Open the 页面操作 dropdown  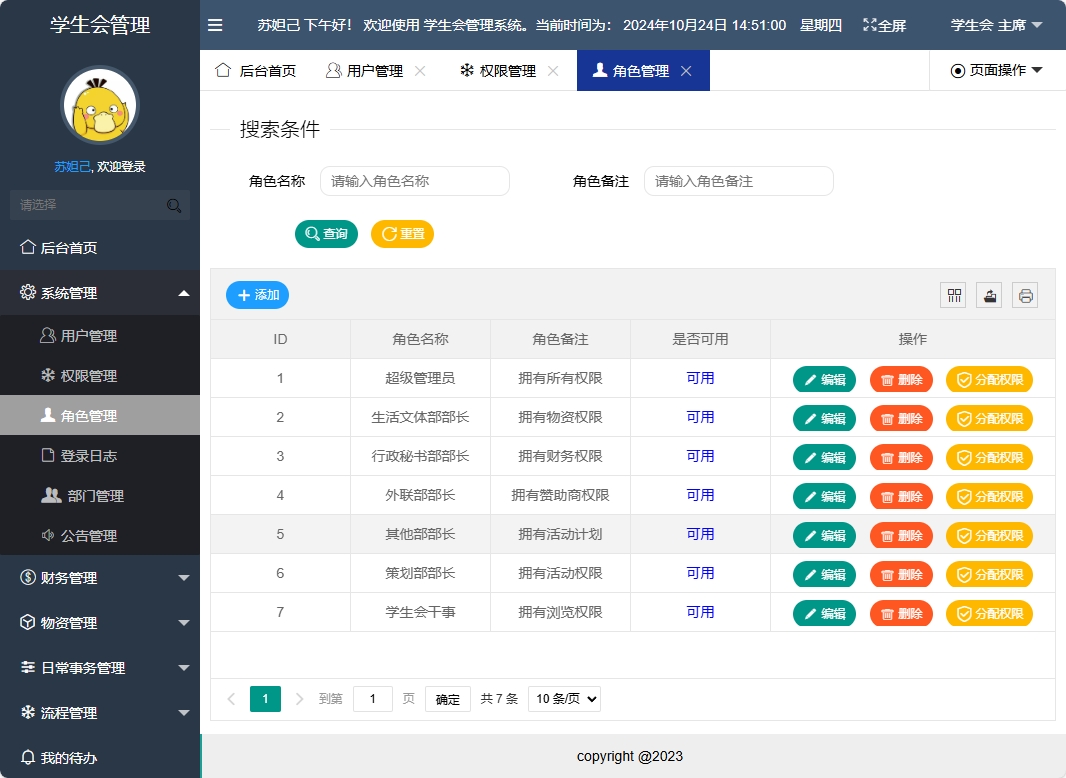click(997, 70)
